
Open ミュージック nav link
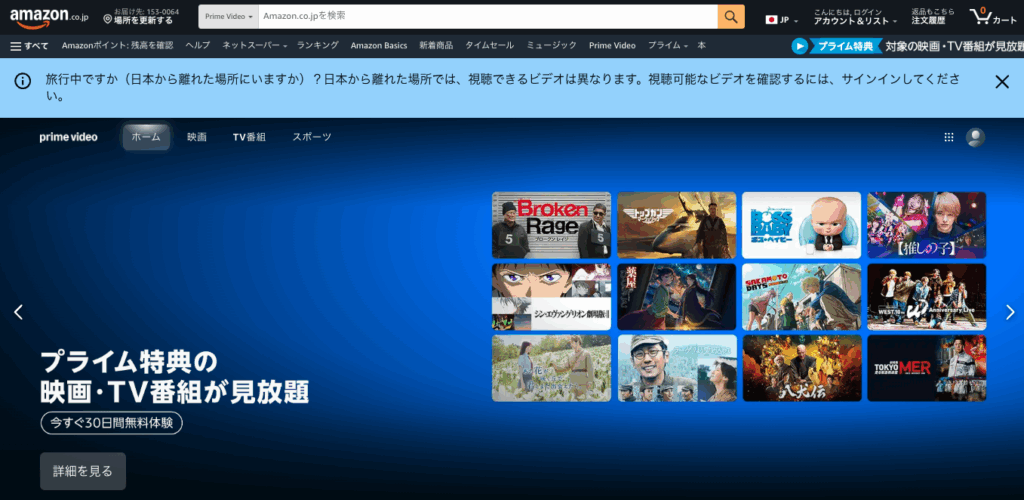click(551, 46)
